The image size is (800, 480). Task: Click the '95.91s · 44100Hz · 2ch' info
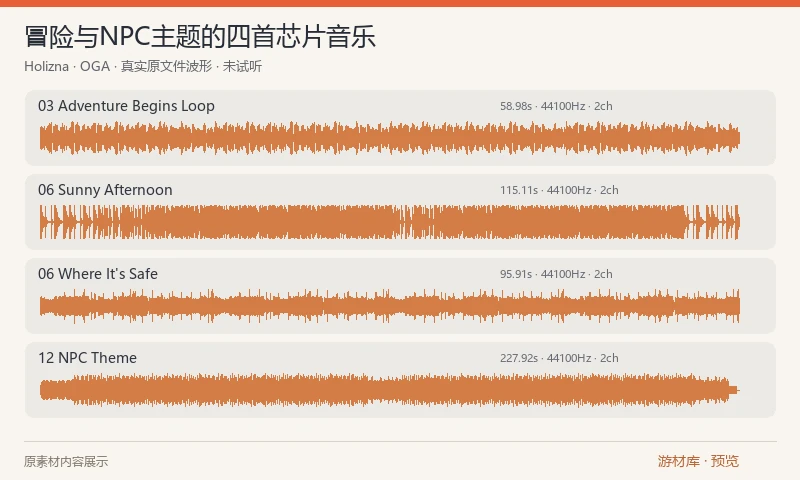pos(556,274)
